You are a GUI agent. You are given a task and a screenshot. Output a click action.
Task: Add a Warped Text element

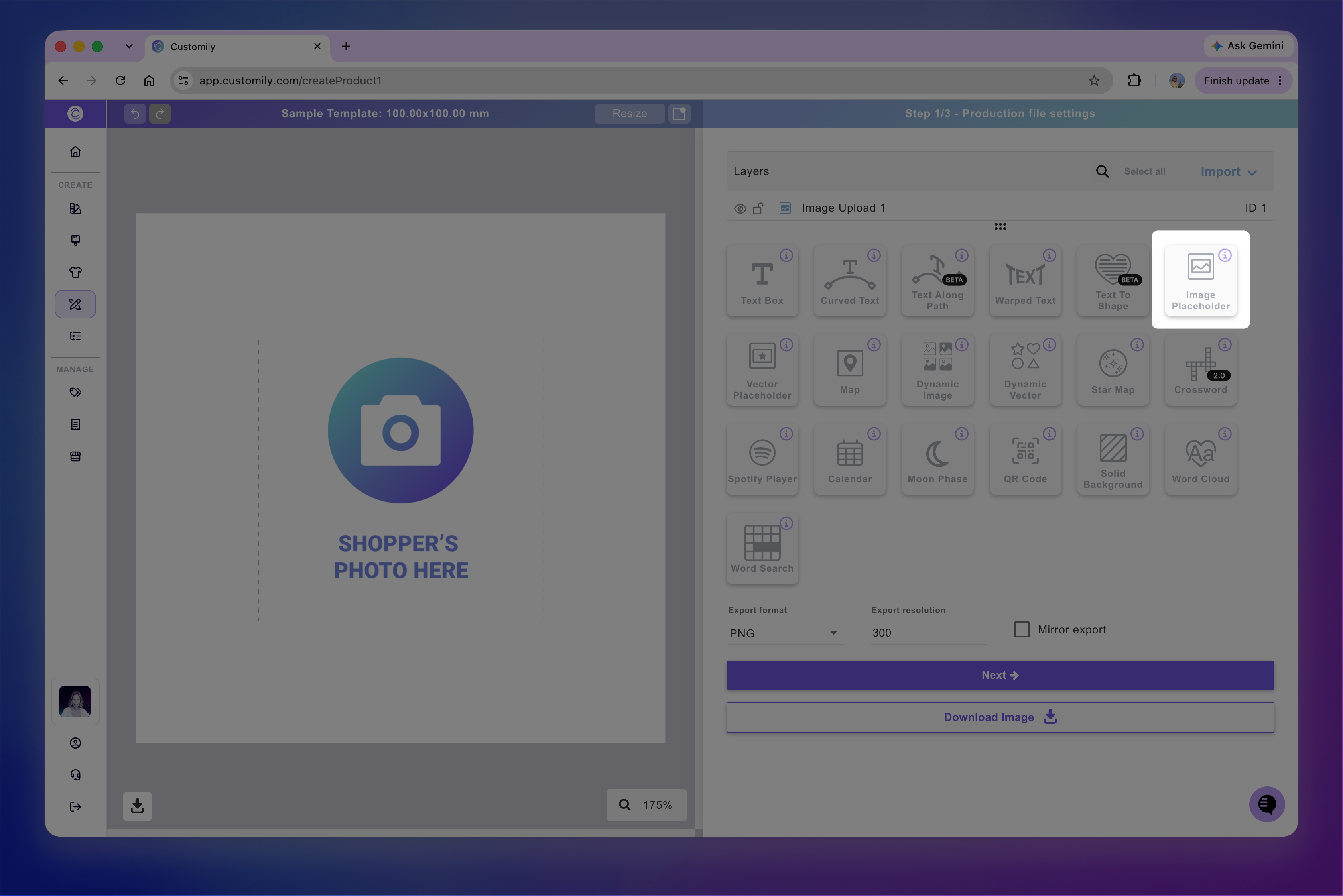coord(1025,281)
